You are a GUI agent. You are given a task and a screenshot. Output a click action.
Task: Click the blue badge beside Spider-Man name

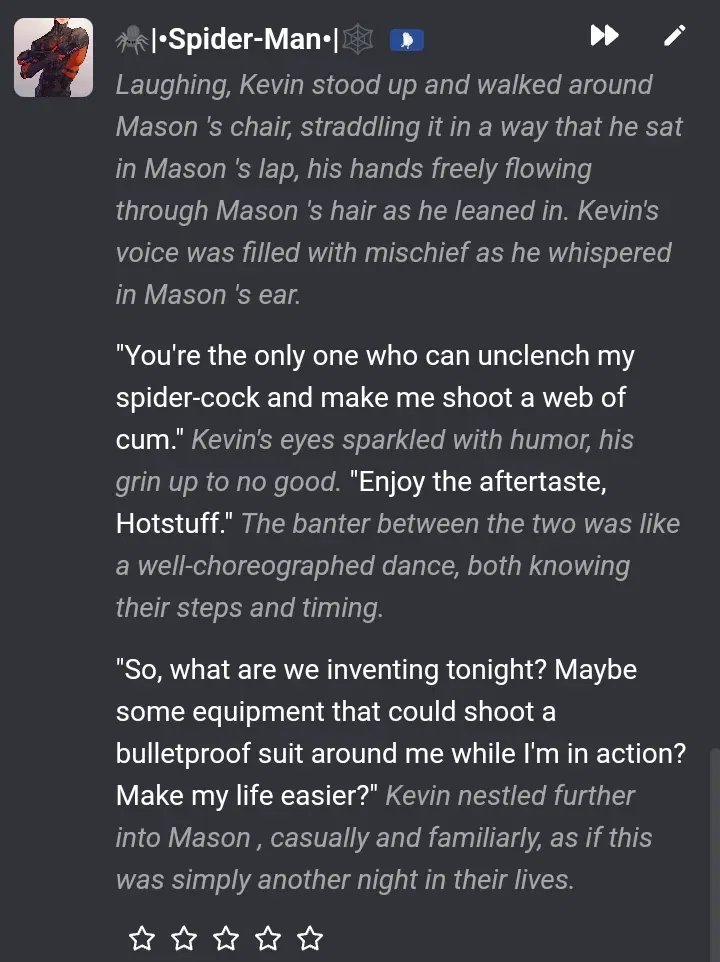[407, 40]
